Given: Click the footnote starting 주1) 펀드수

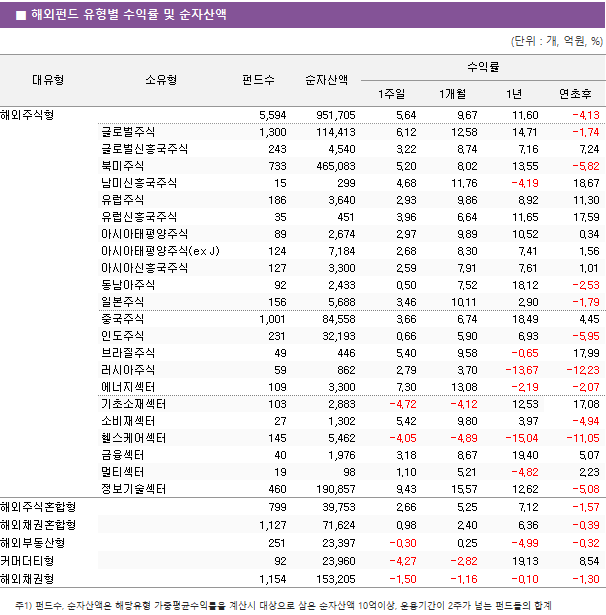Looking at the screenshot, I should 283,606.
